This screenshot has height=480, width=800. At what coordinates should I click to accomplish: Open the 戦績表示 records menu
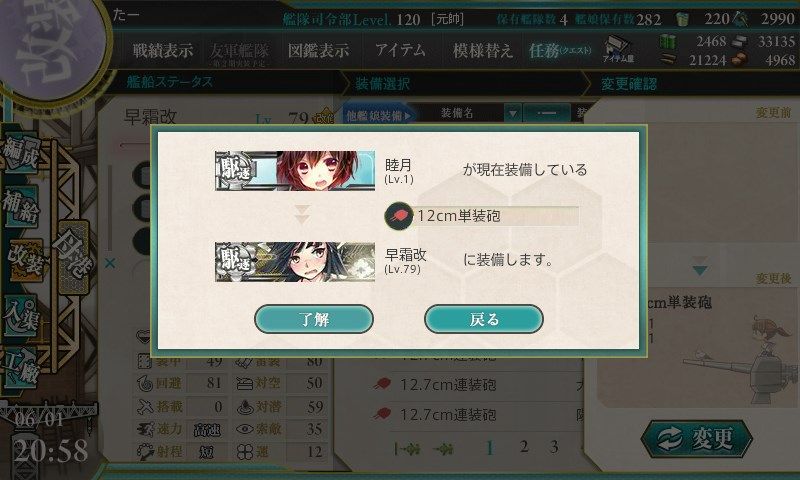pos(163,50)
